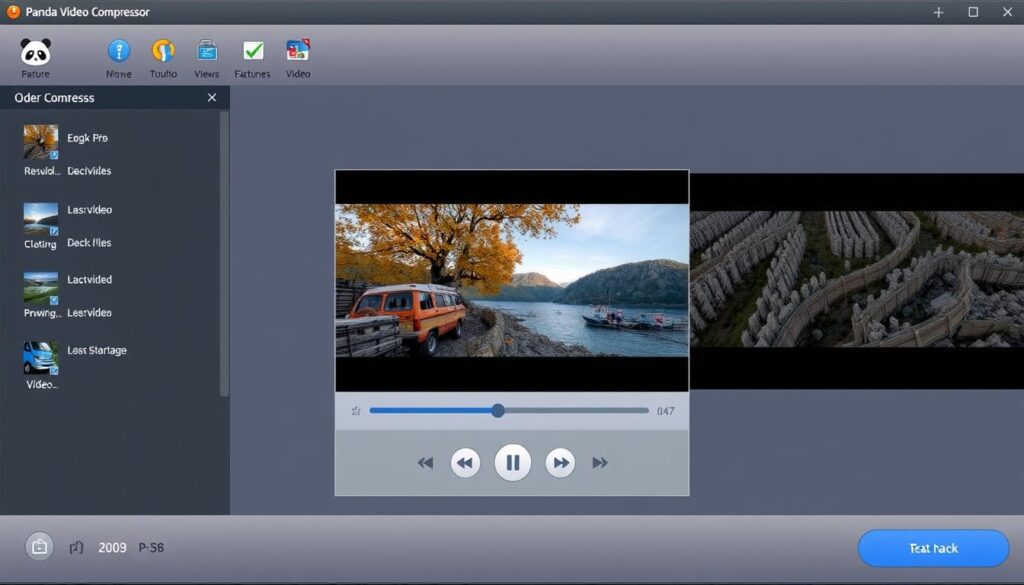Select the Lasrvideo sky thumbnail
The width and height of the screenshot is (1024, 585).
tap(41, 218)
